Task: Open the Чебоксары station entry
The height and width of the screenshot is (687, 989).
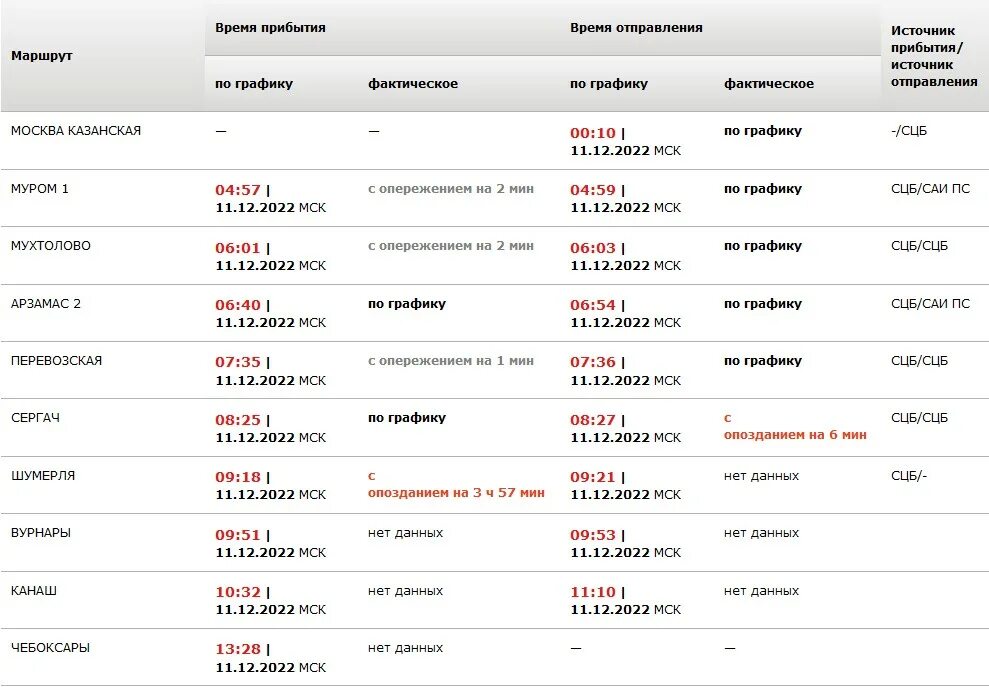Action: click(x=50, y=648)
